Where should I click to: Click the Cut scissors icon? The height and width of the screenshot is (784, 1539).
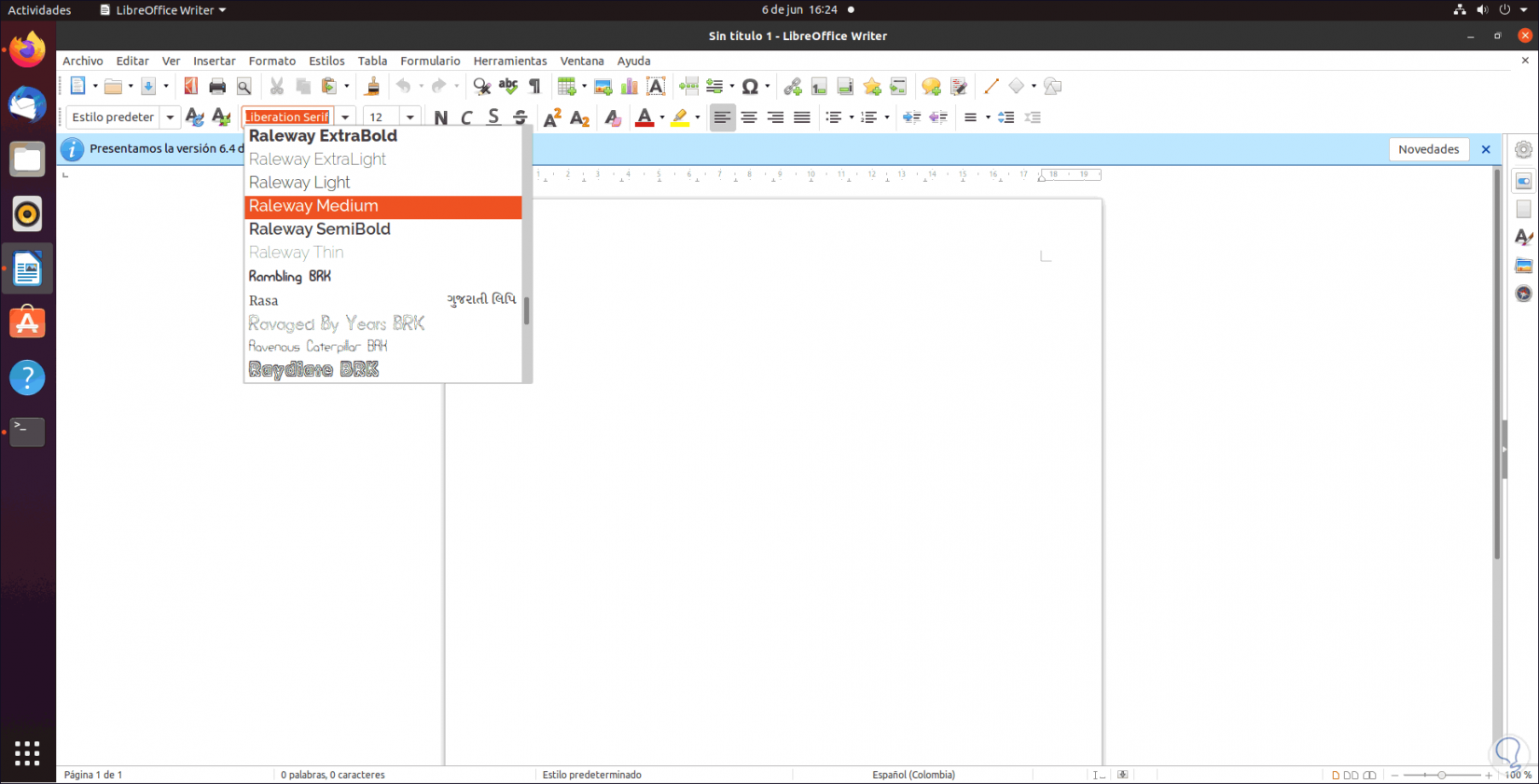(x=277, y=87)
